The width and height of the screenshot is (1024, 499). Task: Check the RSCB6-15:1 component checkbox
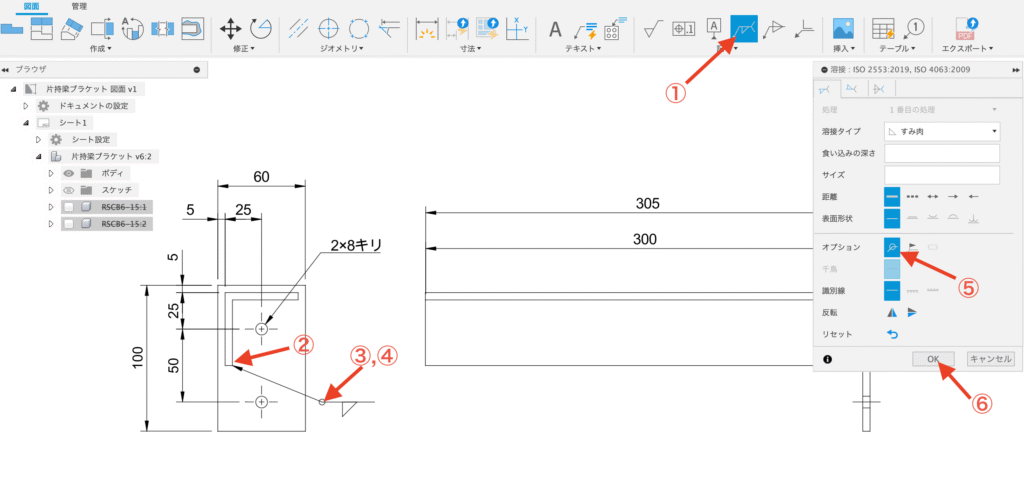point(69,207)
